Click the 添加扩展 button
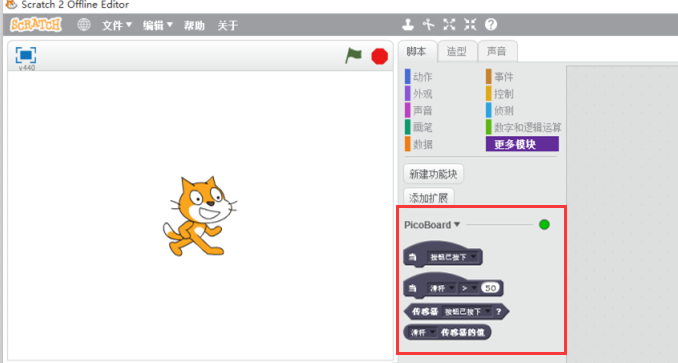The height and width of the screenshot is (363, 678). coord(429,198)
